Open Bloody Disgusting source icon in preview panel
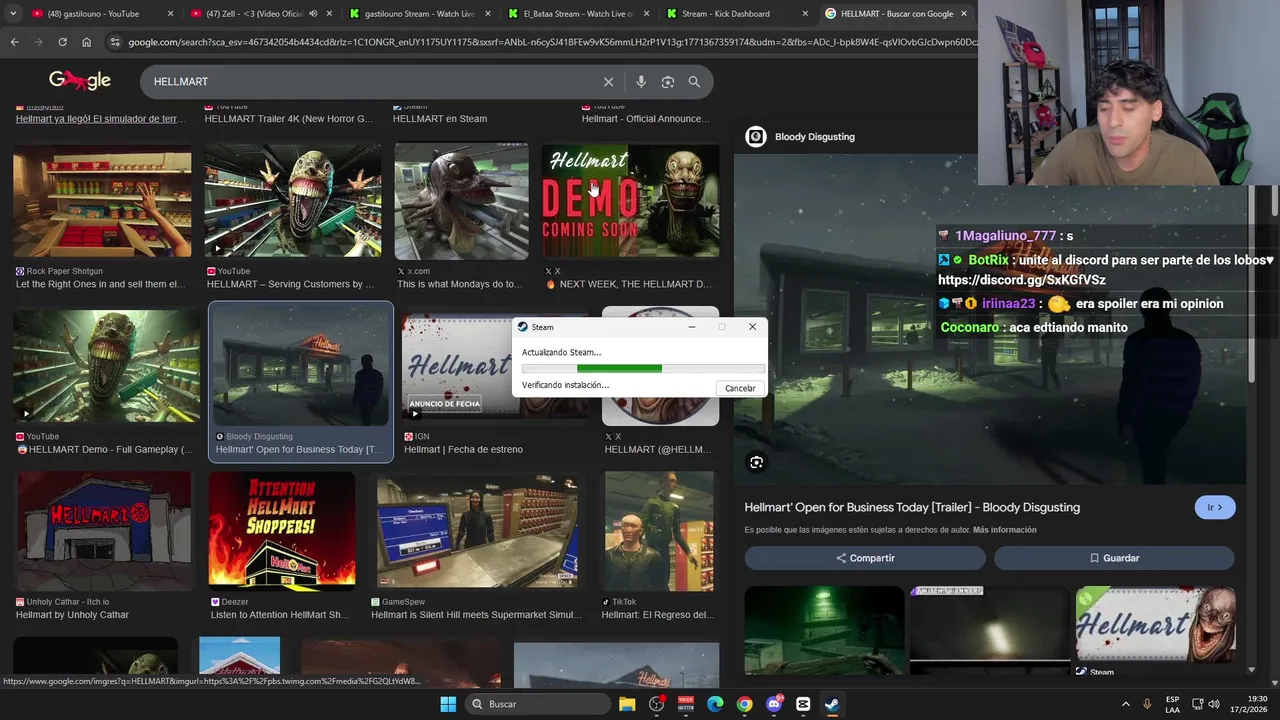The image size is (1280, 720). coord(756,136)
